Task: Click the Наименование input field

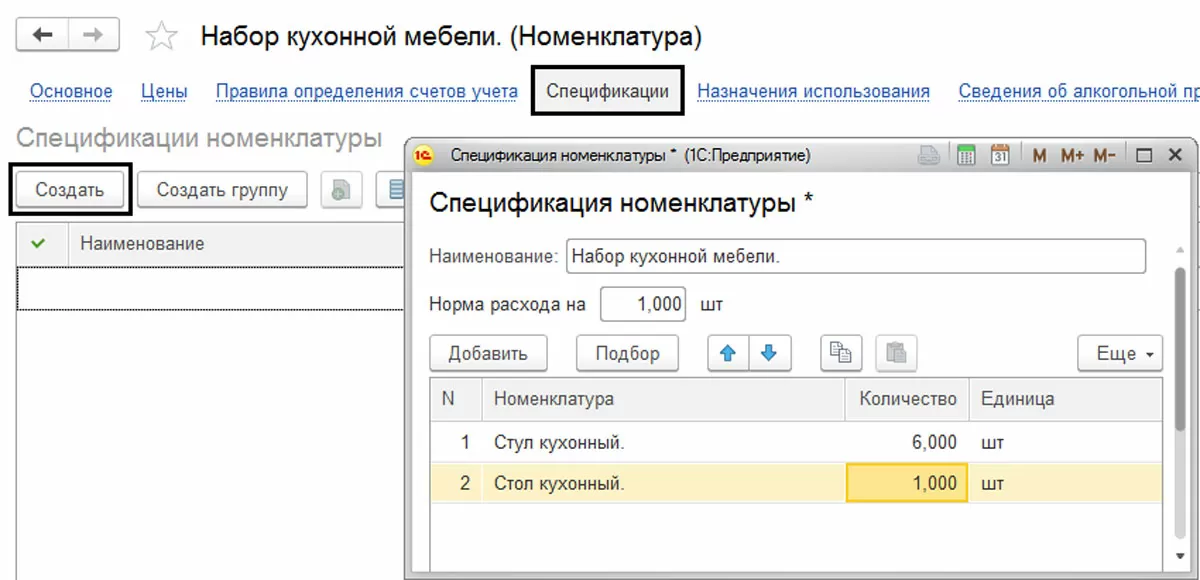Action: (855, 255)
